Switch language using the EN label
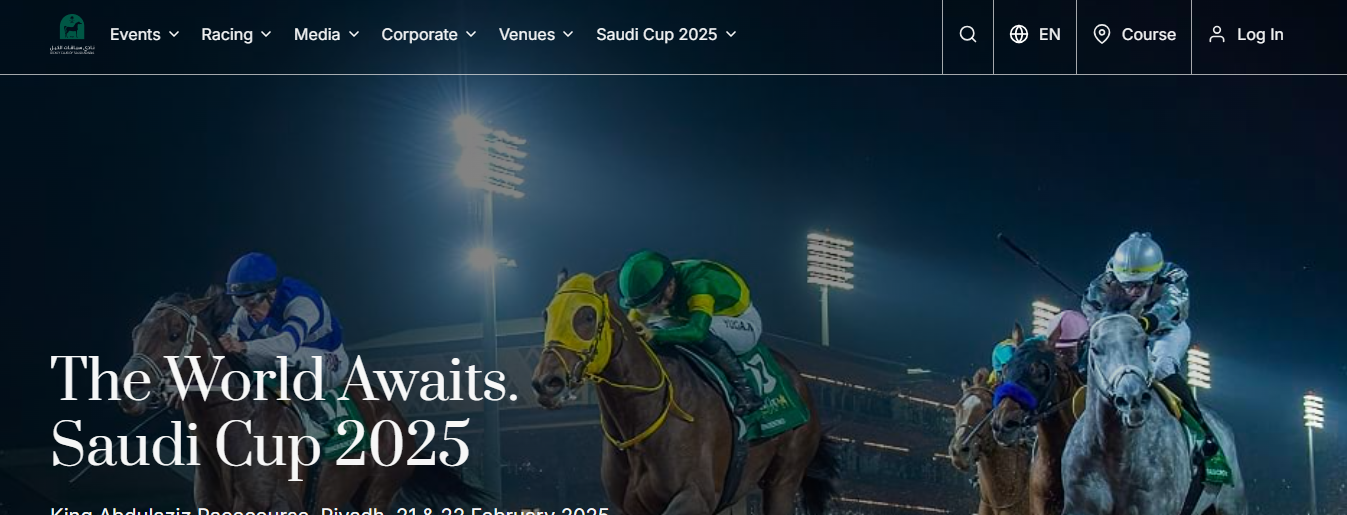1347x515 pixels. 1049,35
